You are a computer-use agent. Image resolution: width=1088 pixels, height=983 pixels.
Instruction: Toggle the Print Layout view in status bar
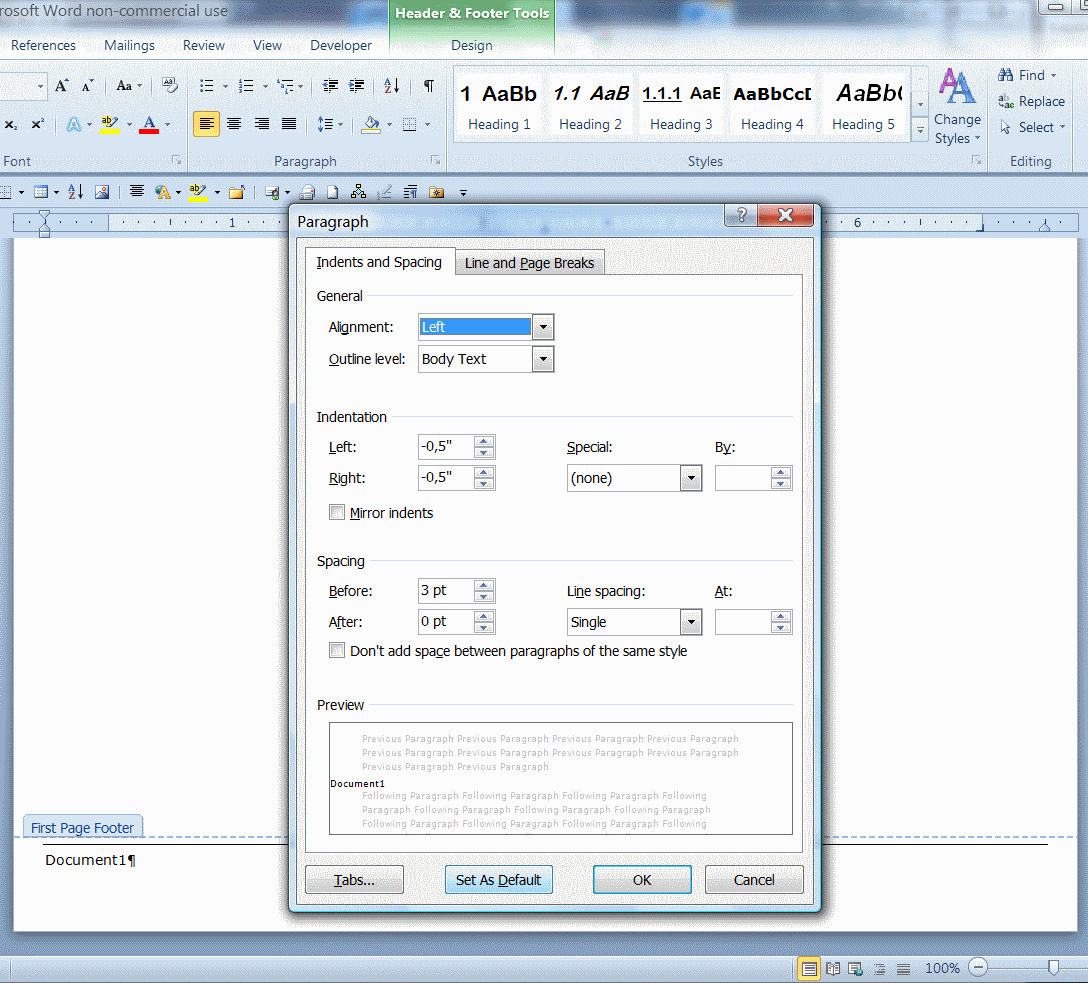pos(810,968)
